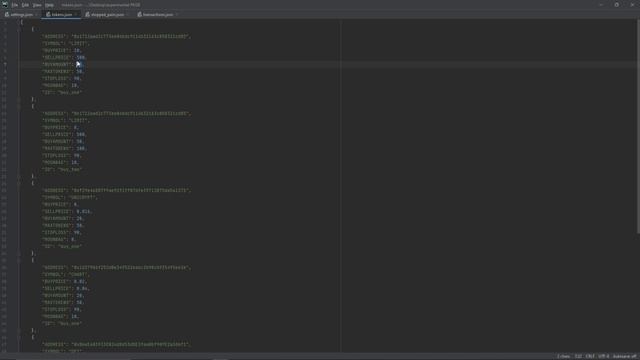Screen dimensions: 640x360
Task: Collapse the first JSON object fold marker
Action: click(x=18, y=29)
